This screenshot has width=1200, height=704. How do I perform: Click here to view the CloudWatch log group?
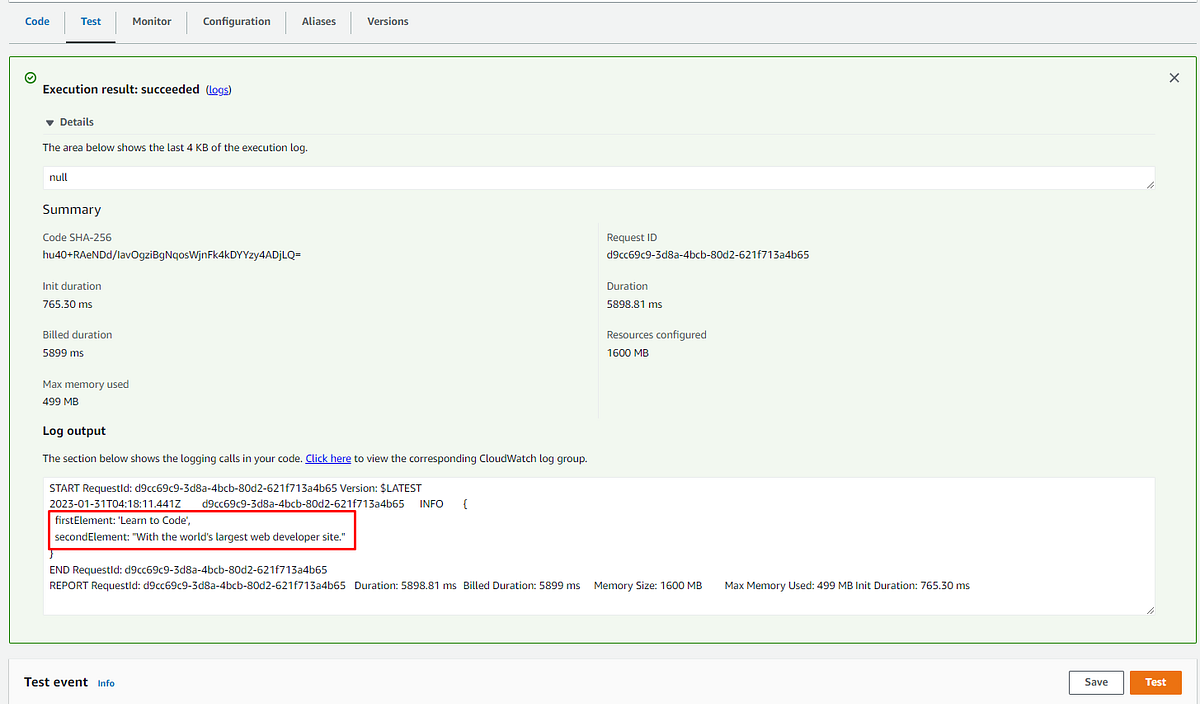[328, 458]
